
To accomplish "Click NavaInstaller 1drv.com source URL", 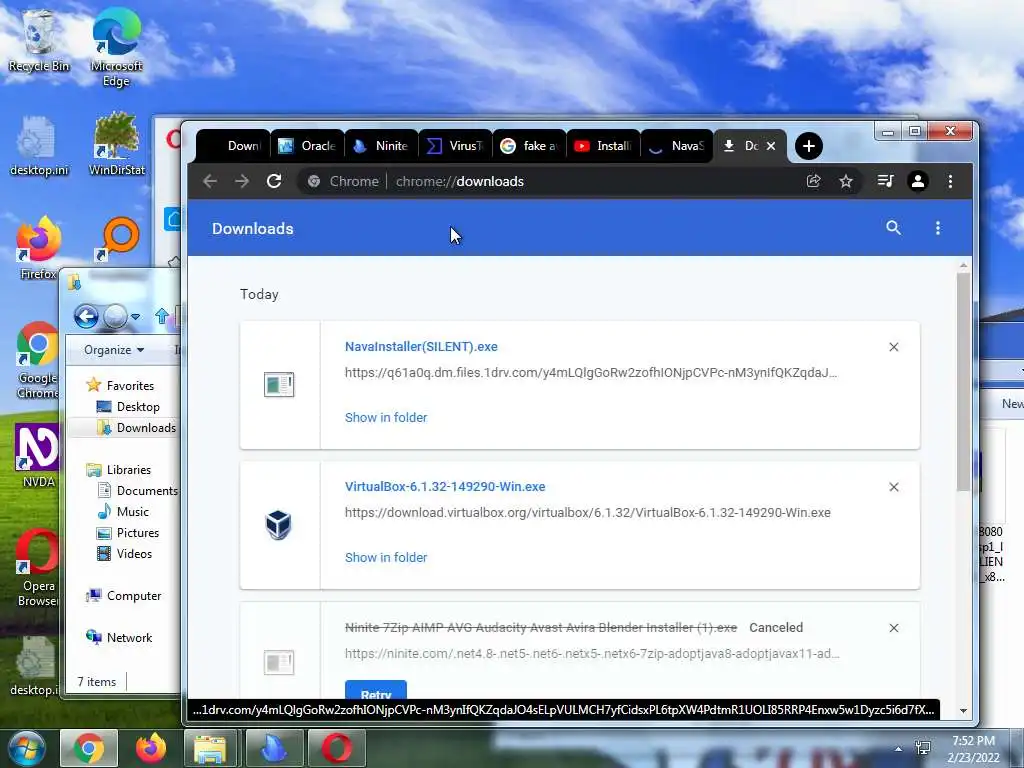I will click(591, 373).
